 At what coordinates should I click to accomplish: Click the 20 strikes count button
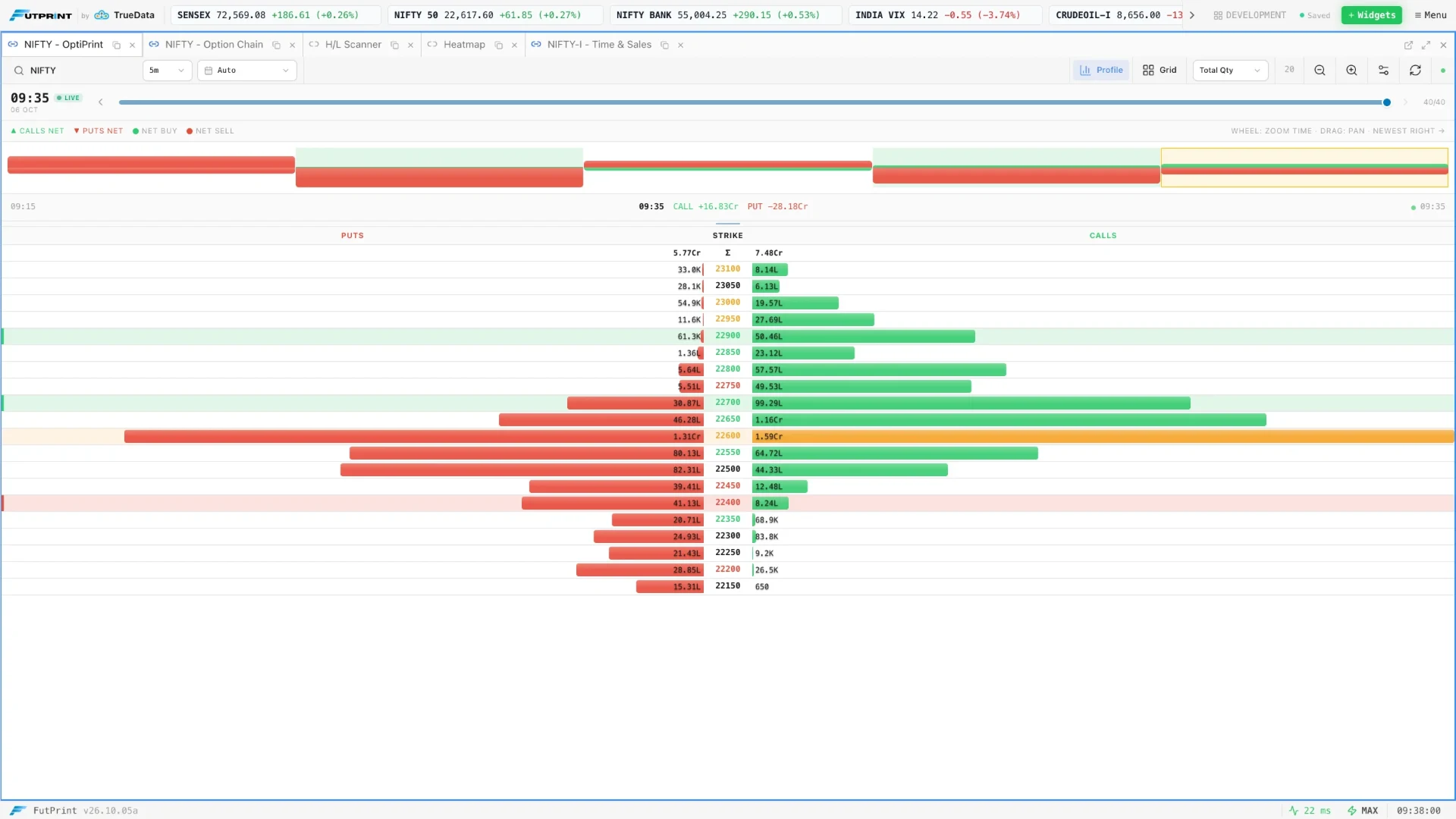tap(1289, 70)
